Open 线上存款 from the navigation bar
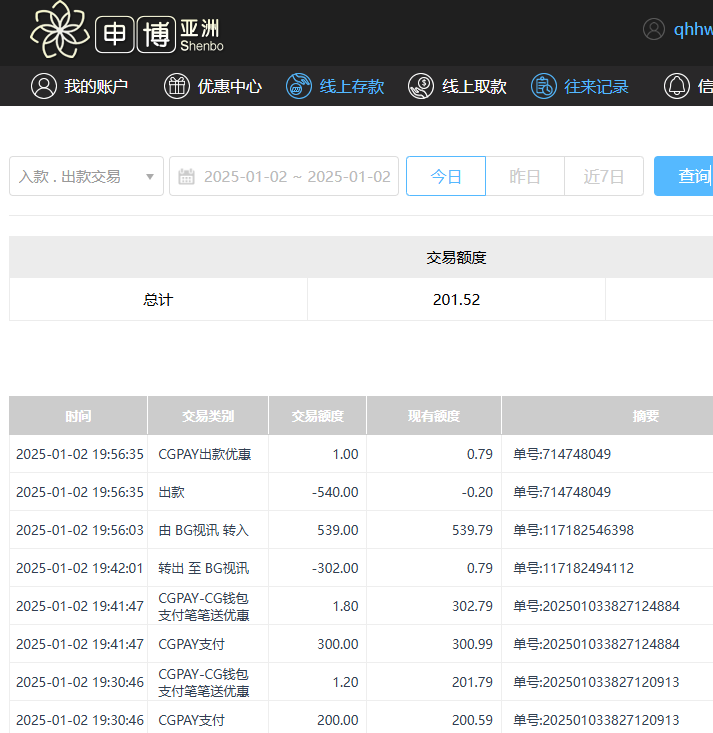This screenshot has width=713, height=733. pyautogui.click(x=351, y=86)
